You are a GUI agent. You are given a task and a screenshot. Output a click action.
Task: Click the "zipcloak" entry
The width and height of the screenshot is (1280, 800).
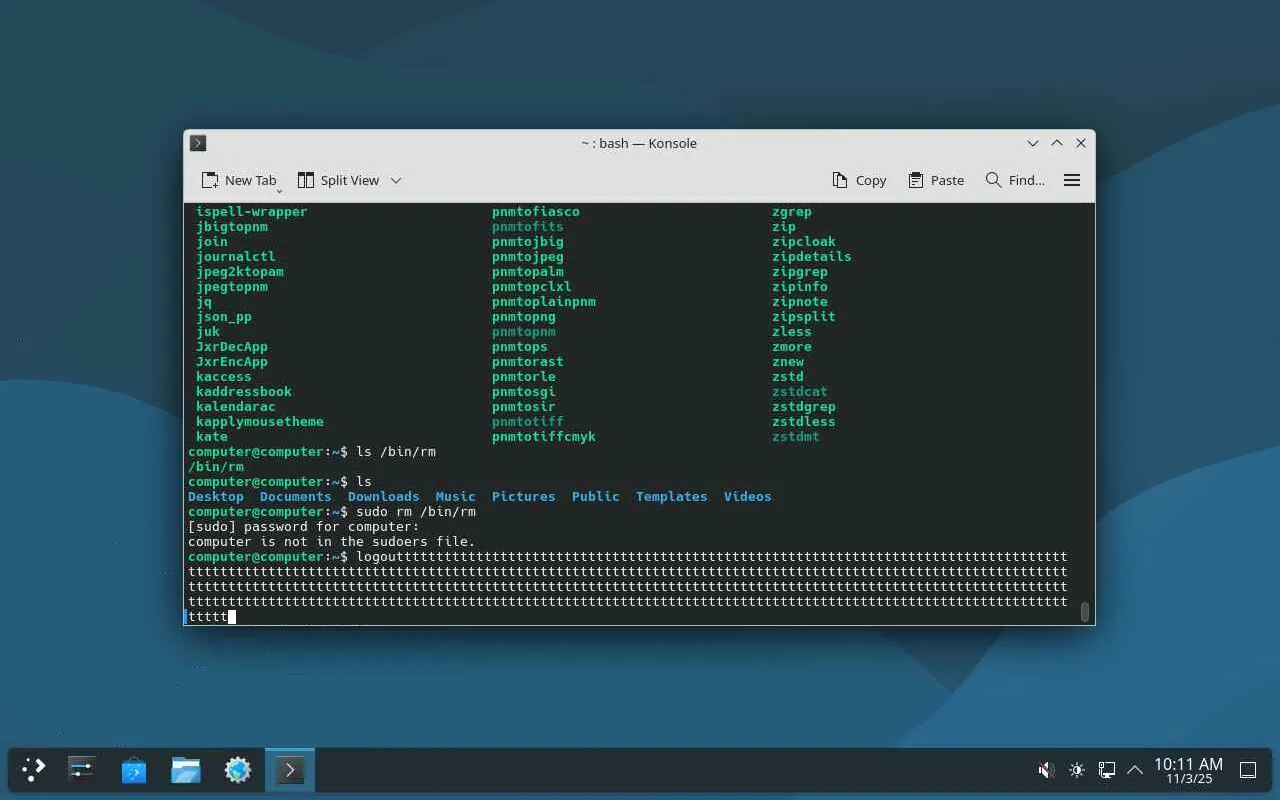coord(804,242)
